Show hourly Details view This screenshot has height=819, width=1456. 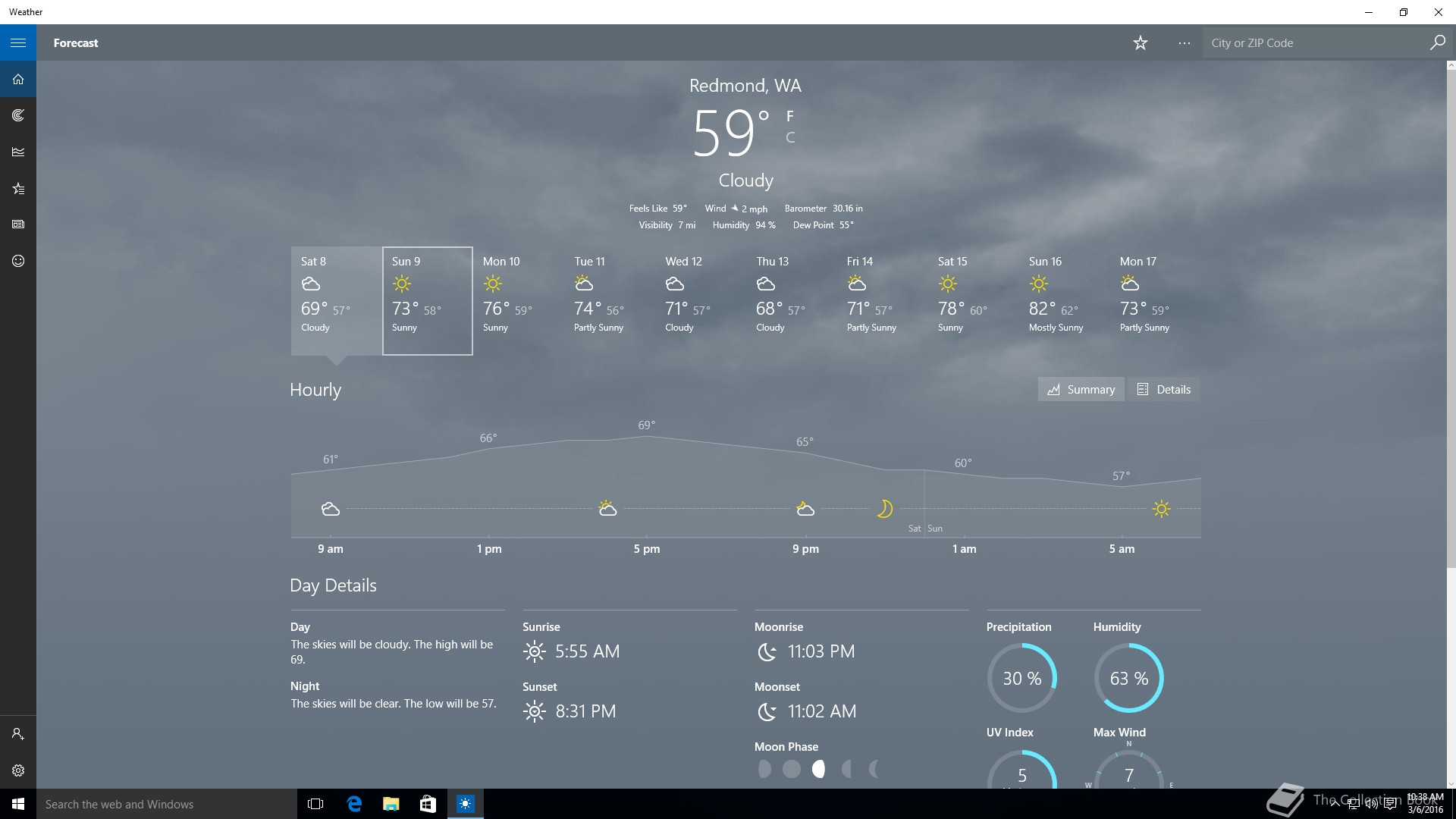click(1163, 389)
